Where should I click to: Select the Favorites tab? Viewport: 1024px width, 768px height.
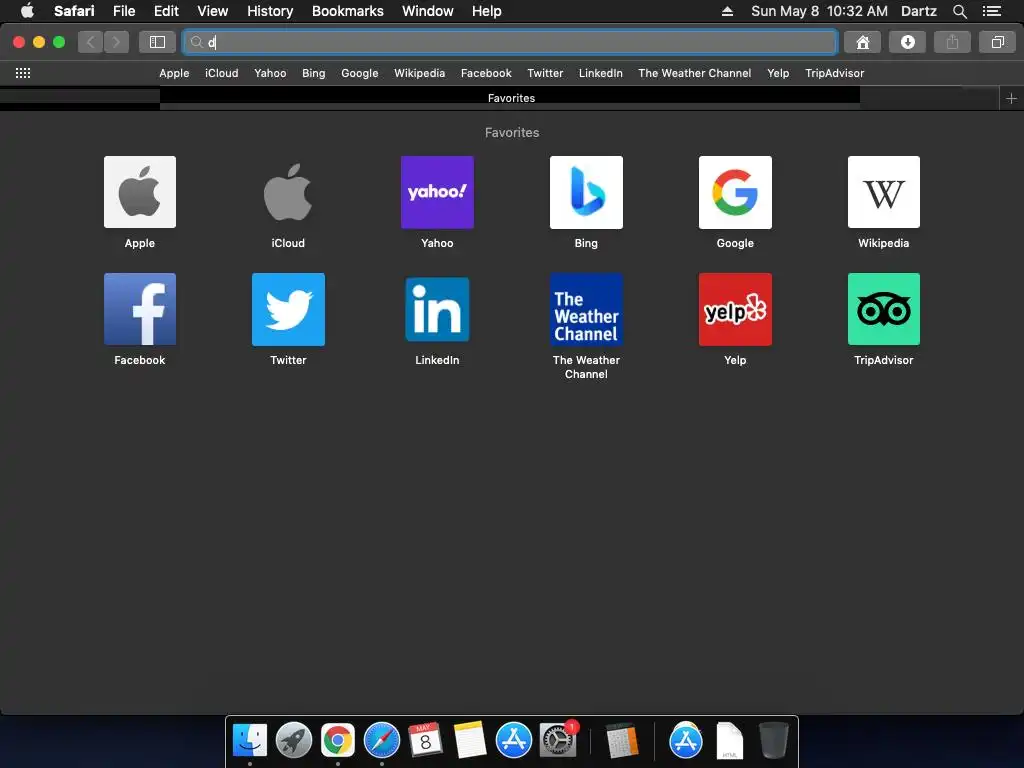(510, 98)
